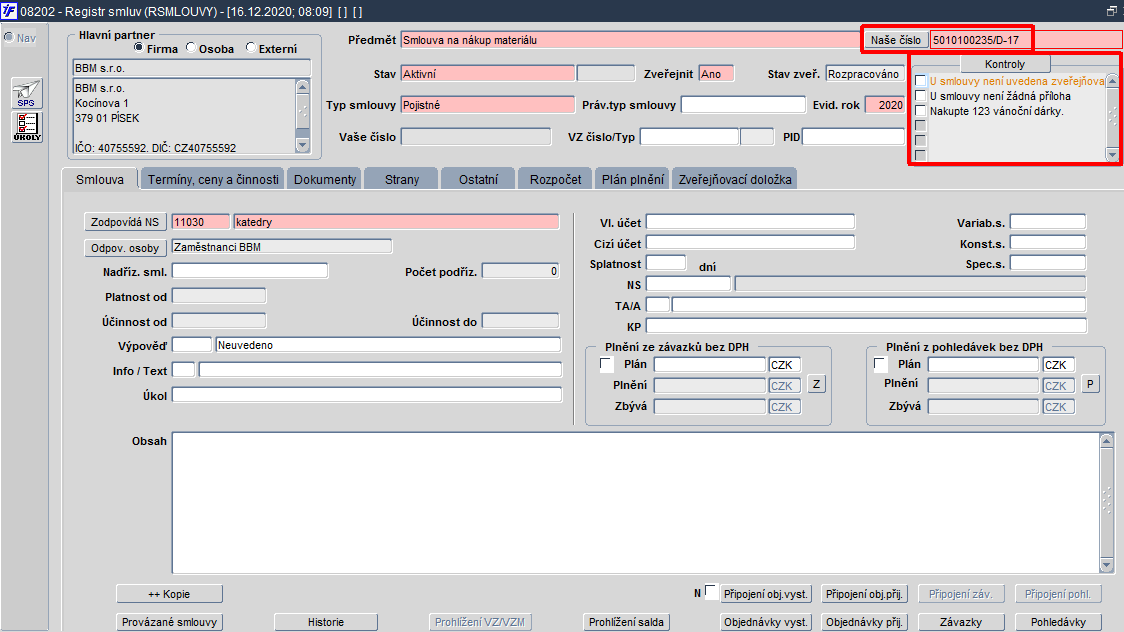Click the Provázané smlouvy button
1124x632 pixels.
pyautogui.click(x=169, y=622)
